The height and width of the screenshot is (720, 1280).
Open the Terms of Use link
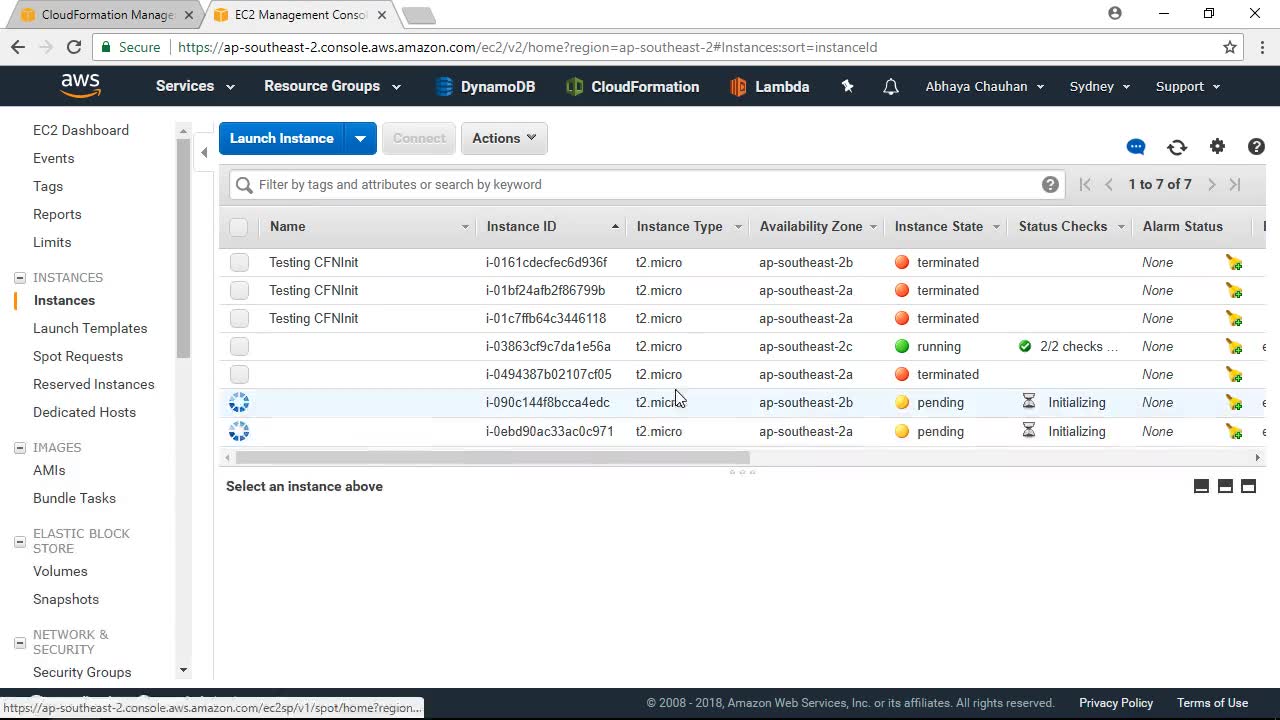(1212, 703)
